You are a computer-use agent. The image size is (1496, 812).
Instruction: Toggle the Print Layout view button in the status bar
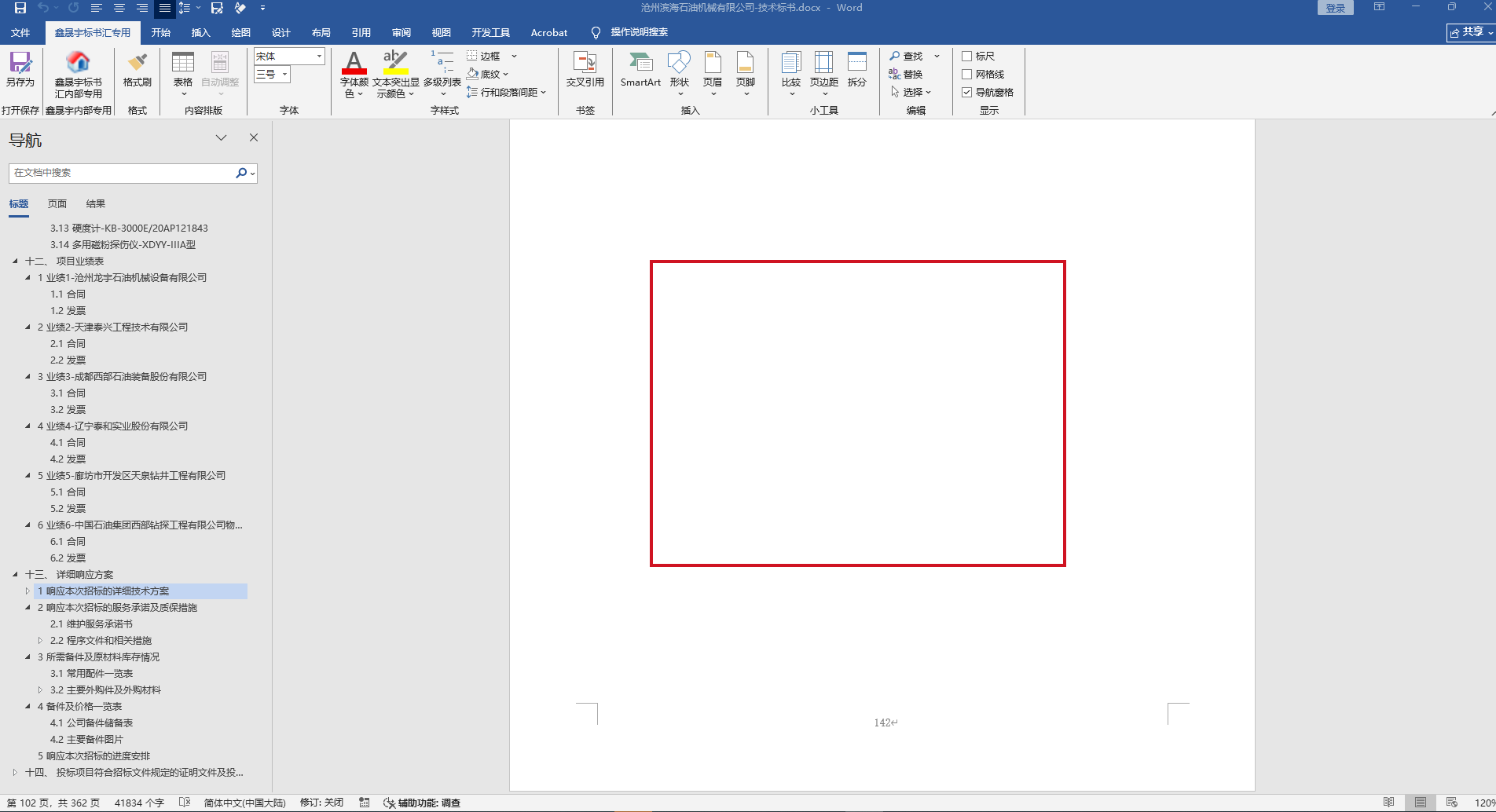click(x=1421, y=803)
